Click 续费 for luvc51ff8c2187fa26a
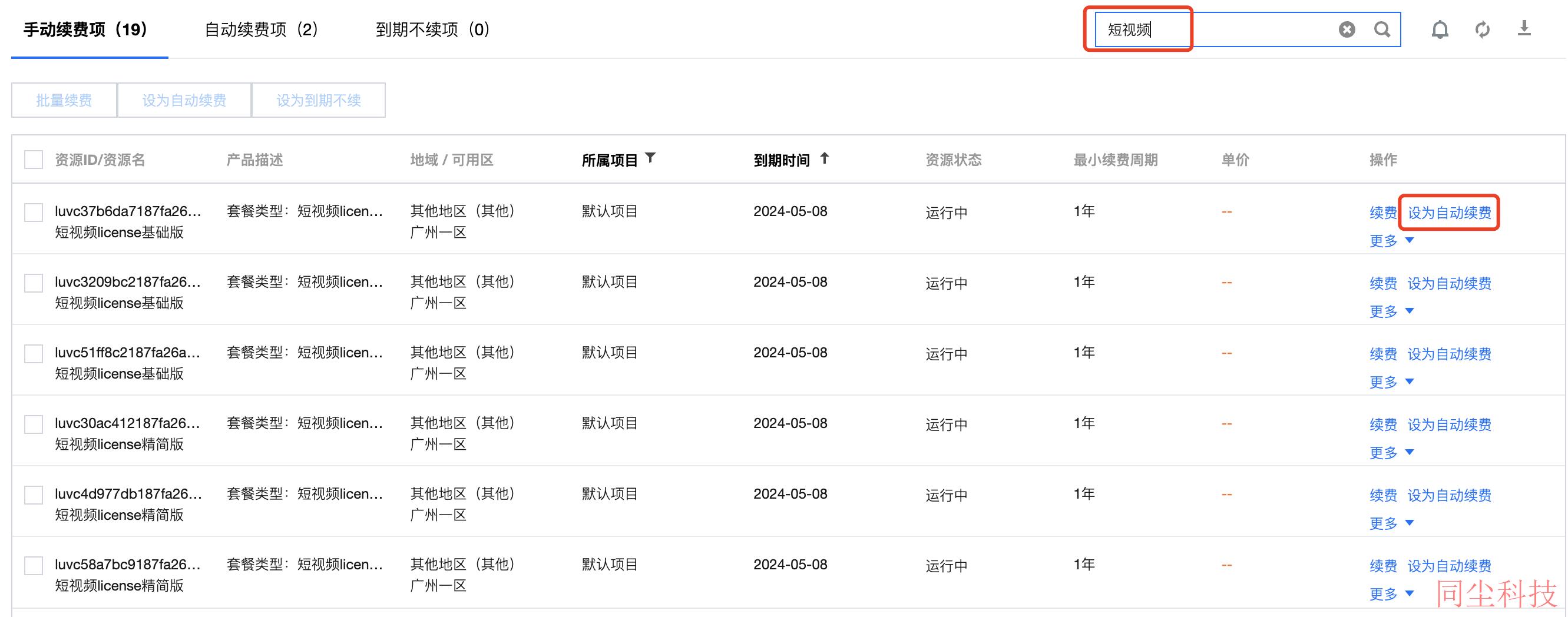Image resolution: width=1568 pixels, height=617 pixels. point(1383,353)
